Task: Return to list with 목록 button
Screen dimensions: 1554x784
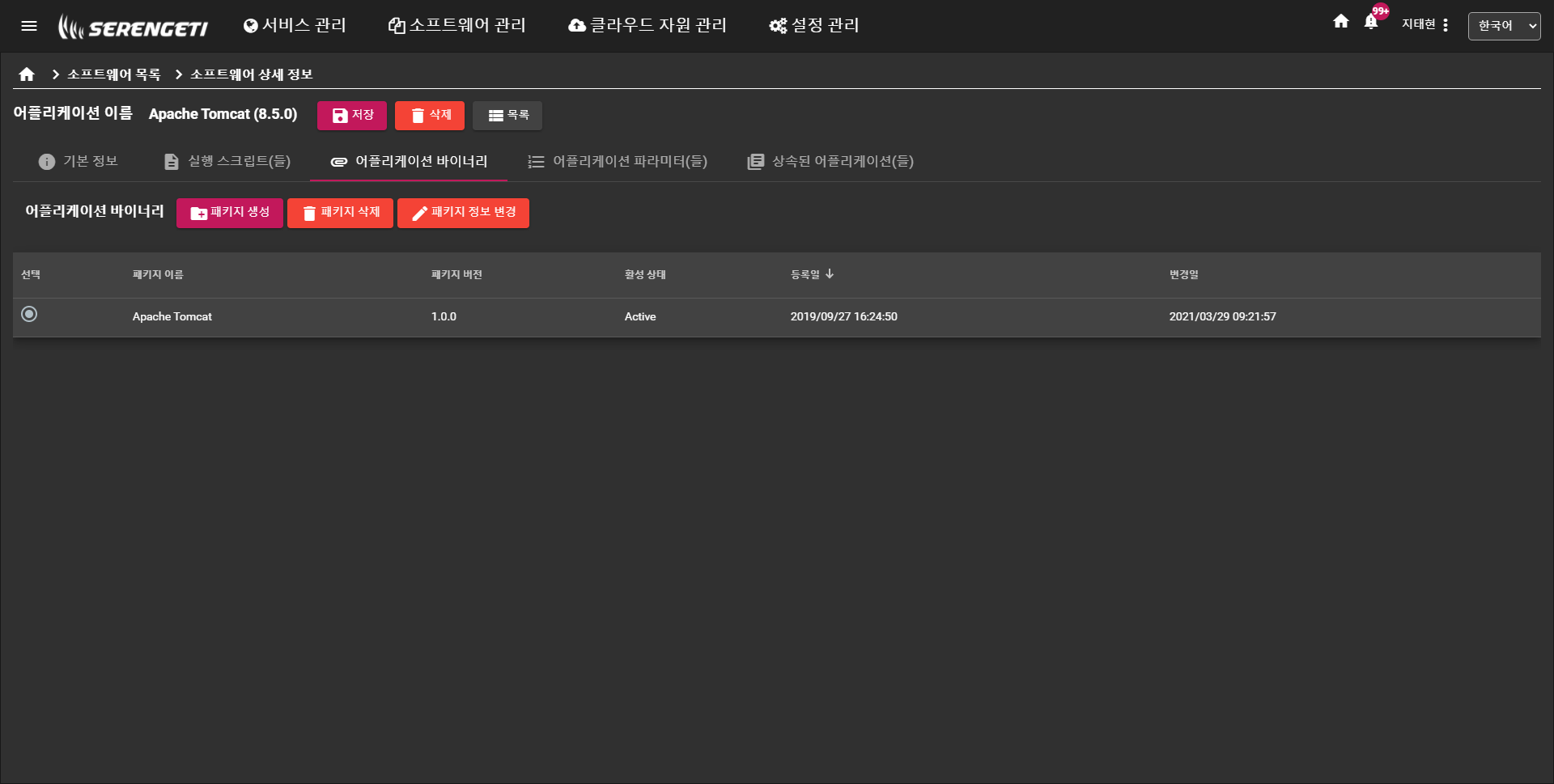Action: 507,116
